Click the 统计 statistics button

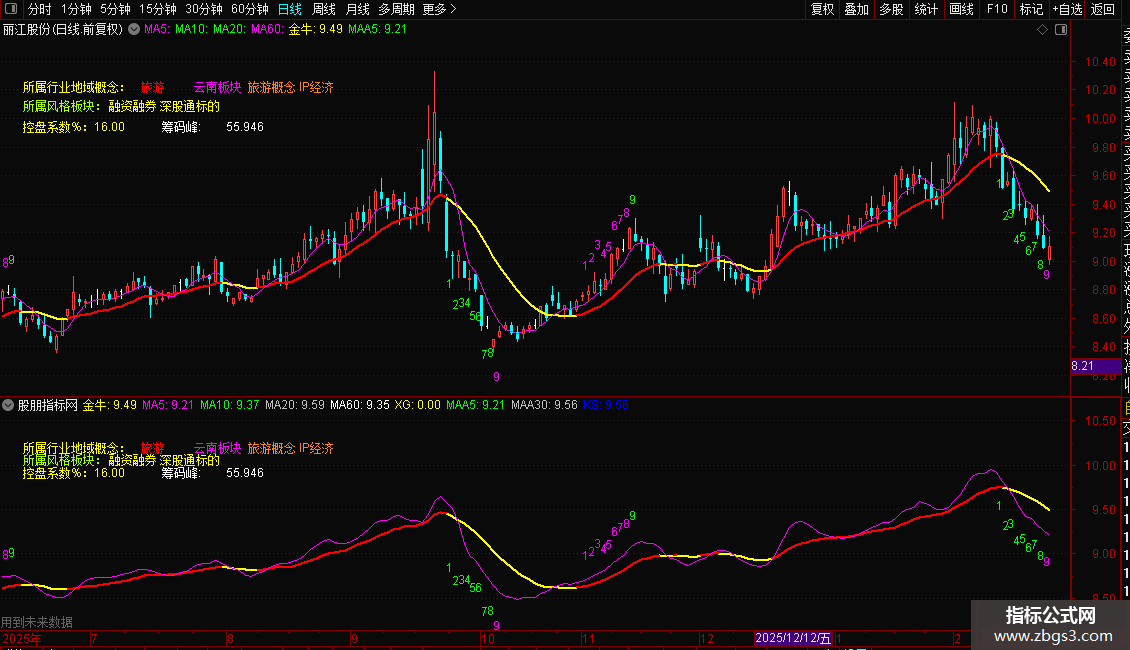click(926, 9)
